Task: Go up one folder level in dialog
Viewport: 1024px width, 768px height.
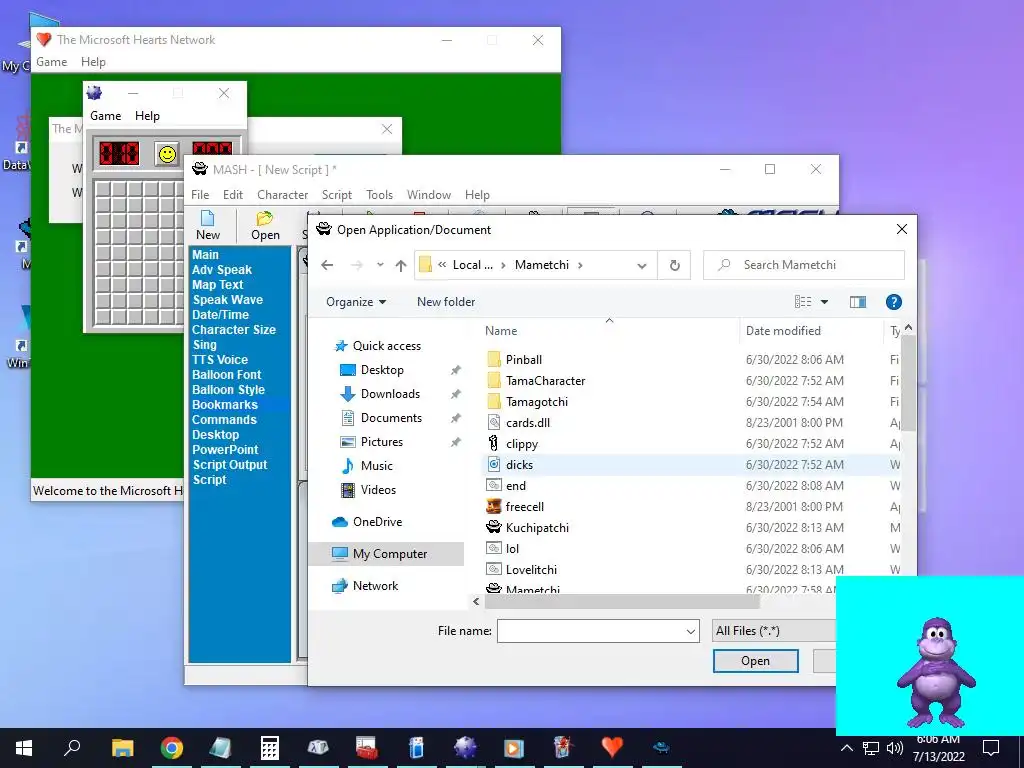Action: (401, 265)
